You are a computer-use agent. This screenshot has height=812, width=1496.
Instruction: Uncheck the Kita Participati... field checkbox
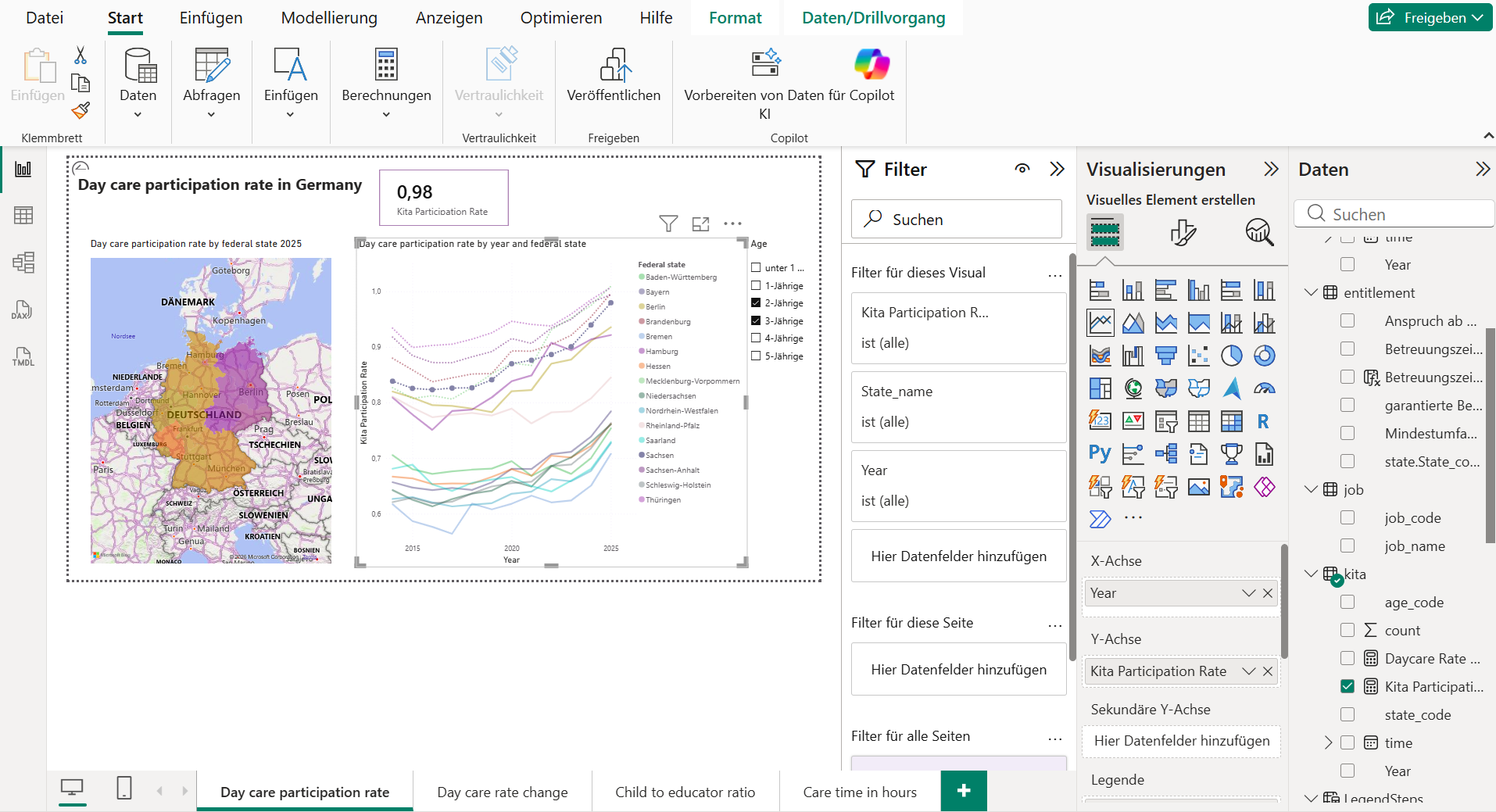pyautogui.click(x=1347, y=687)
